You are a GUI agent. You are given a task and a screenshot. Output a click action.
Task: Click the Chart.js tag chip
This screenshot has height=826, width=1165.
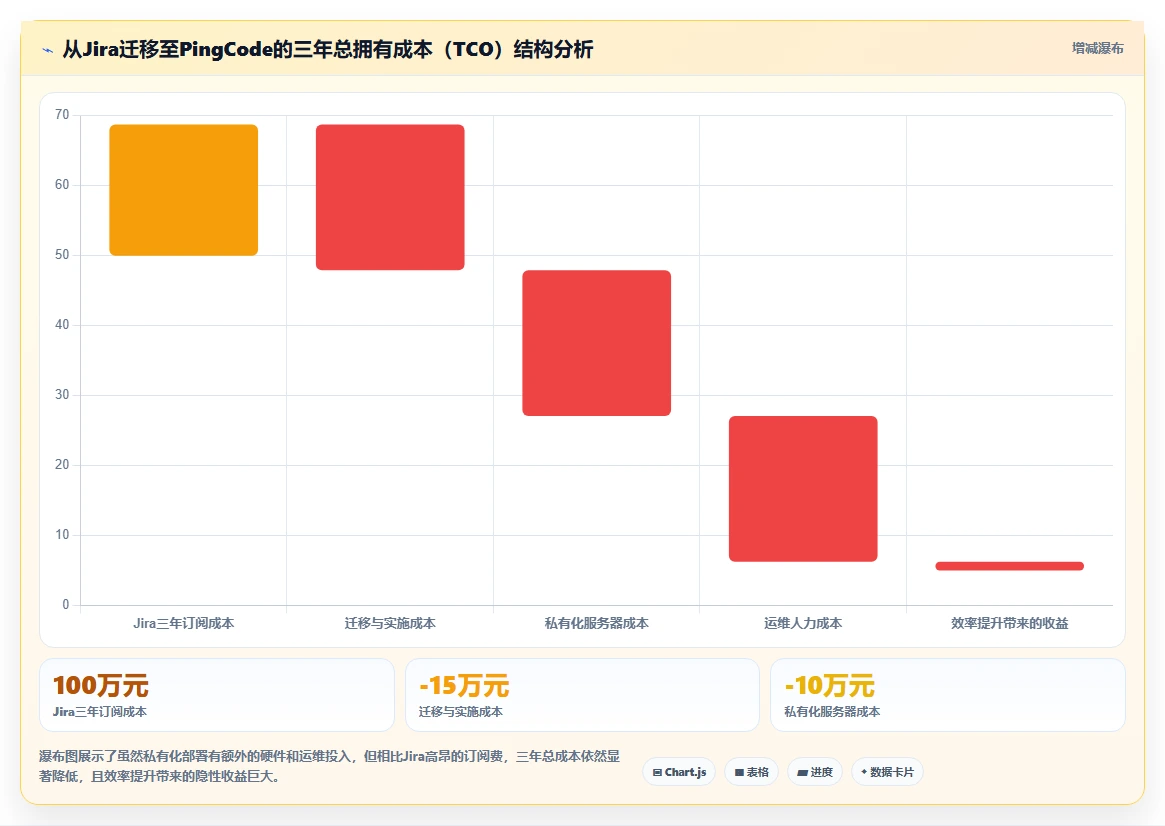click(x=679, y=772)
